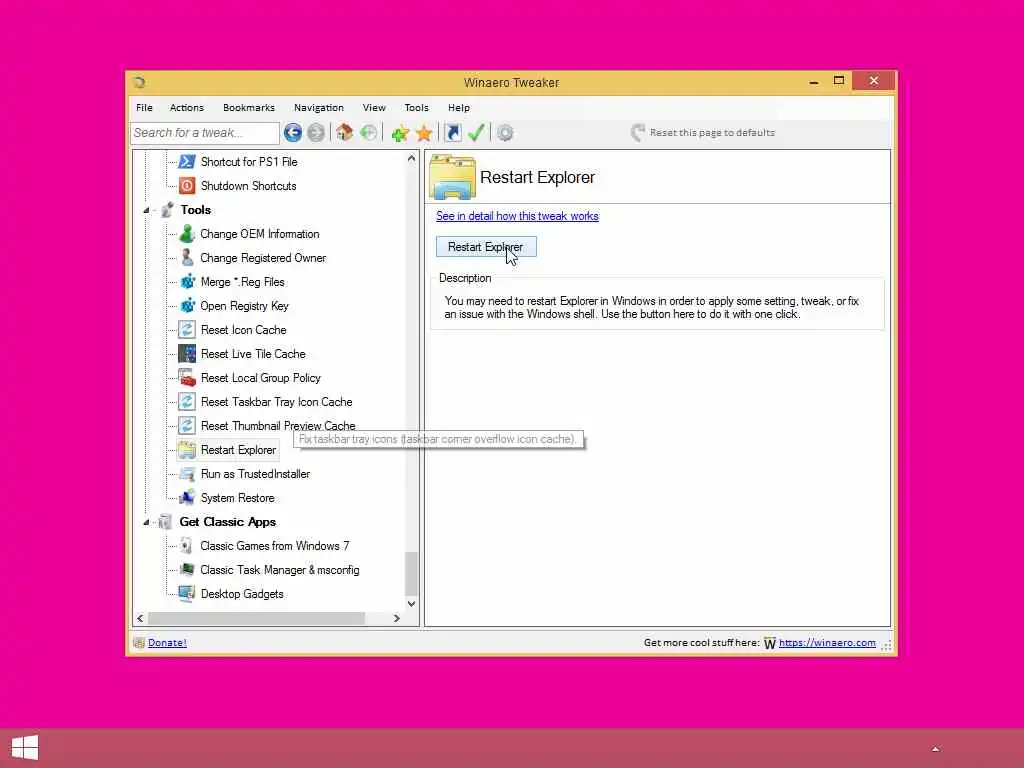Screen dimensions: 1024x768
Task: Select the Desktop Gadgets tree label
Action: point(242,594)
